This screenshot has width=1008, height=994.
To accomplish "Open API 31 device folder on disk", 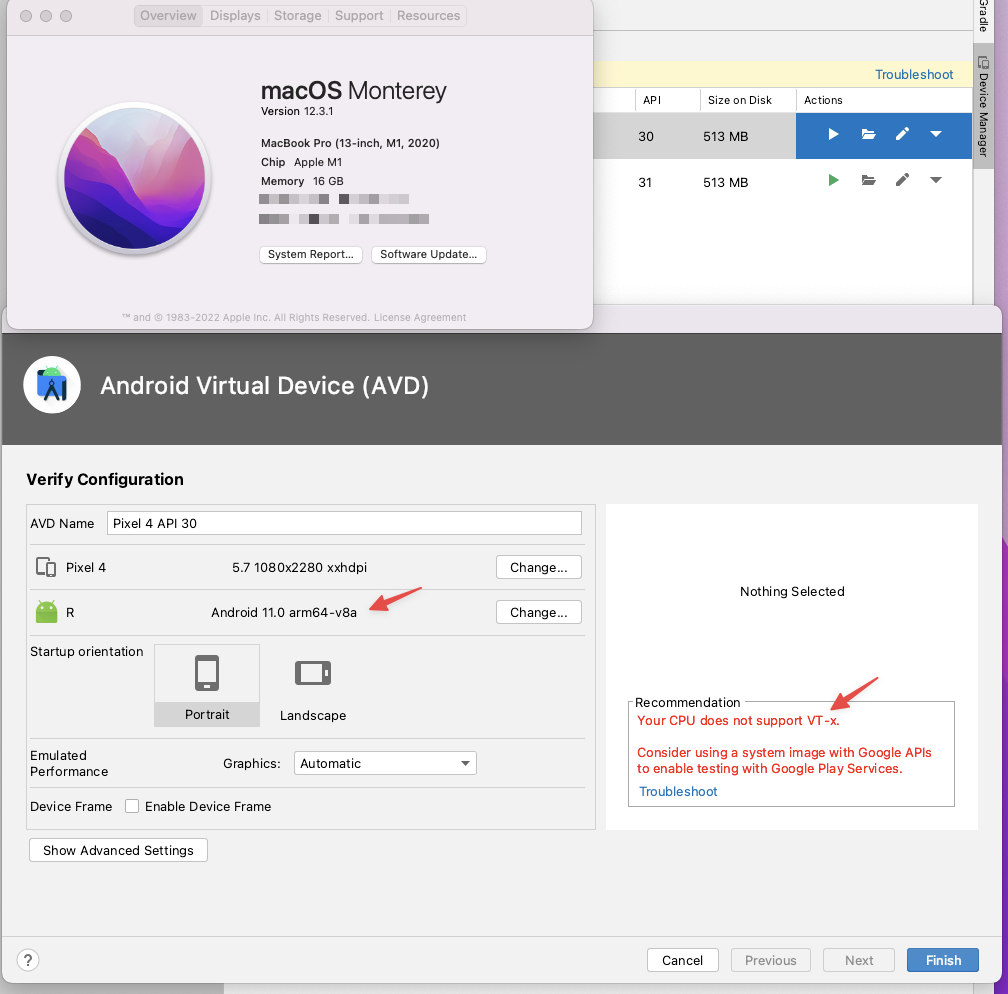I will click(x=868, y=180).
